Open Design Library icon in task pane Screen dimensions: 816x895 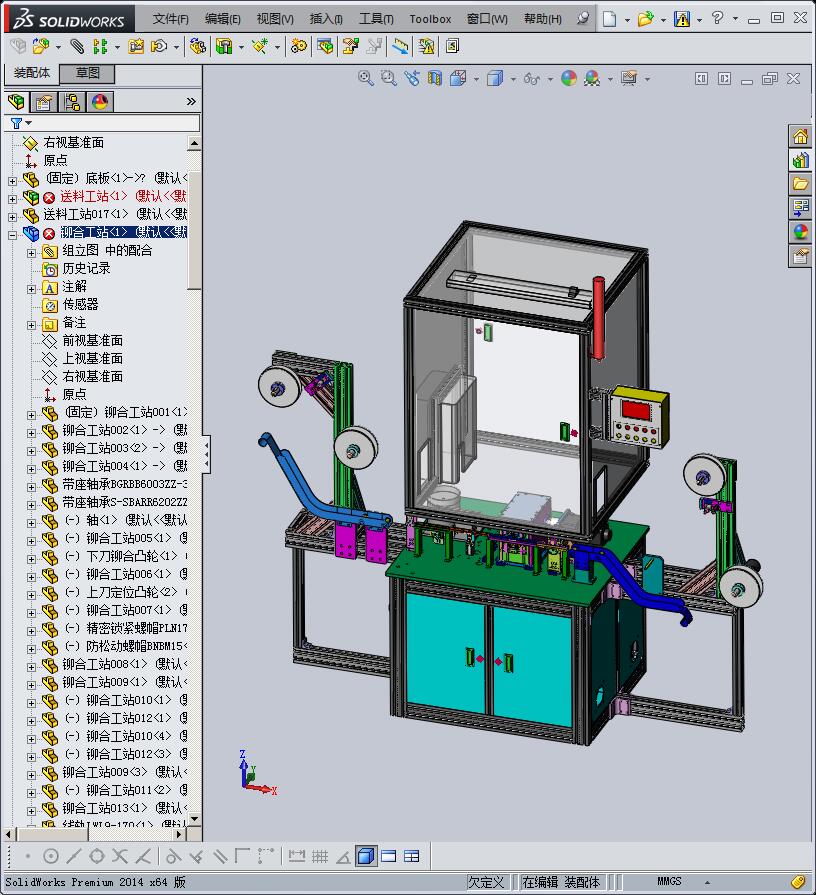click(x=800, y=160)
